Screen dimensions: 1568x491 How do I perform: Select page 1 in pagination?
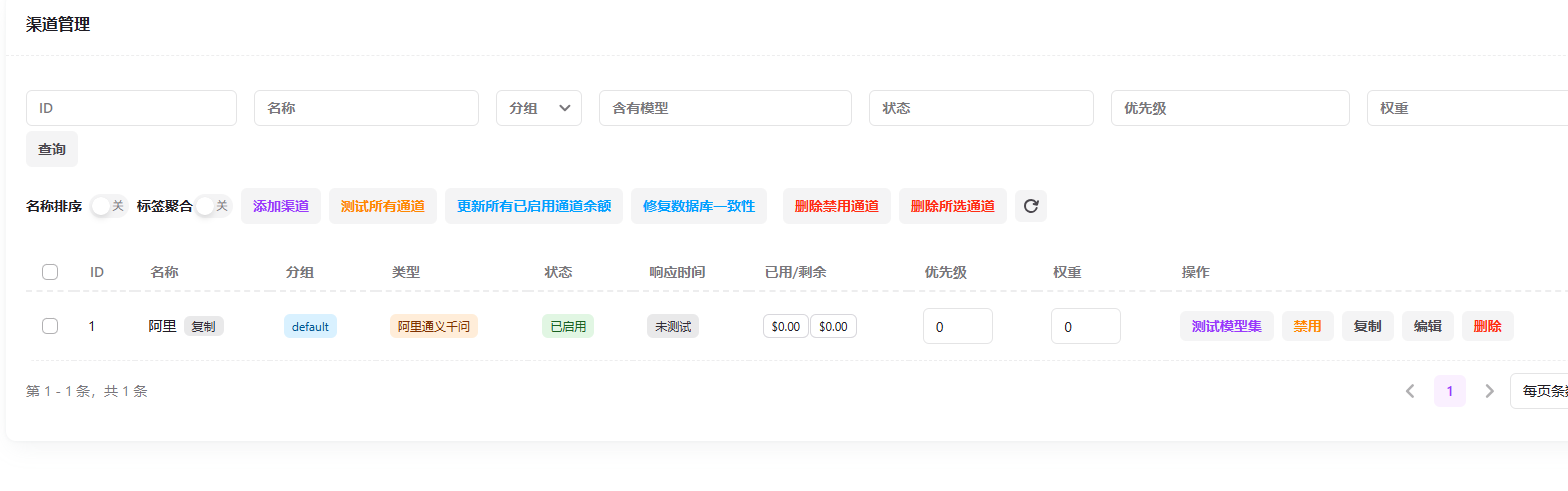tap(1450, 391)
